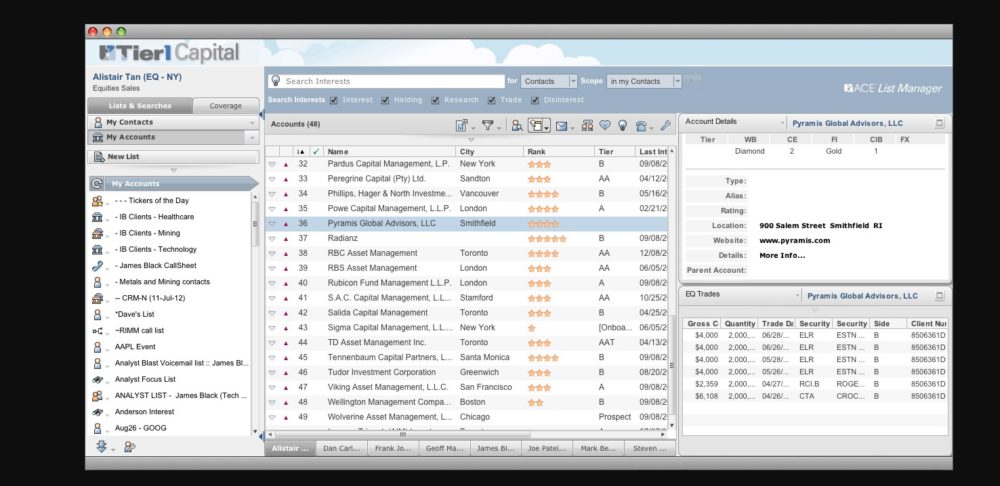This screenshot has width=1000, height=486.
Task: Click the chart report toolbar icon
Action: [462, 126]
